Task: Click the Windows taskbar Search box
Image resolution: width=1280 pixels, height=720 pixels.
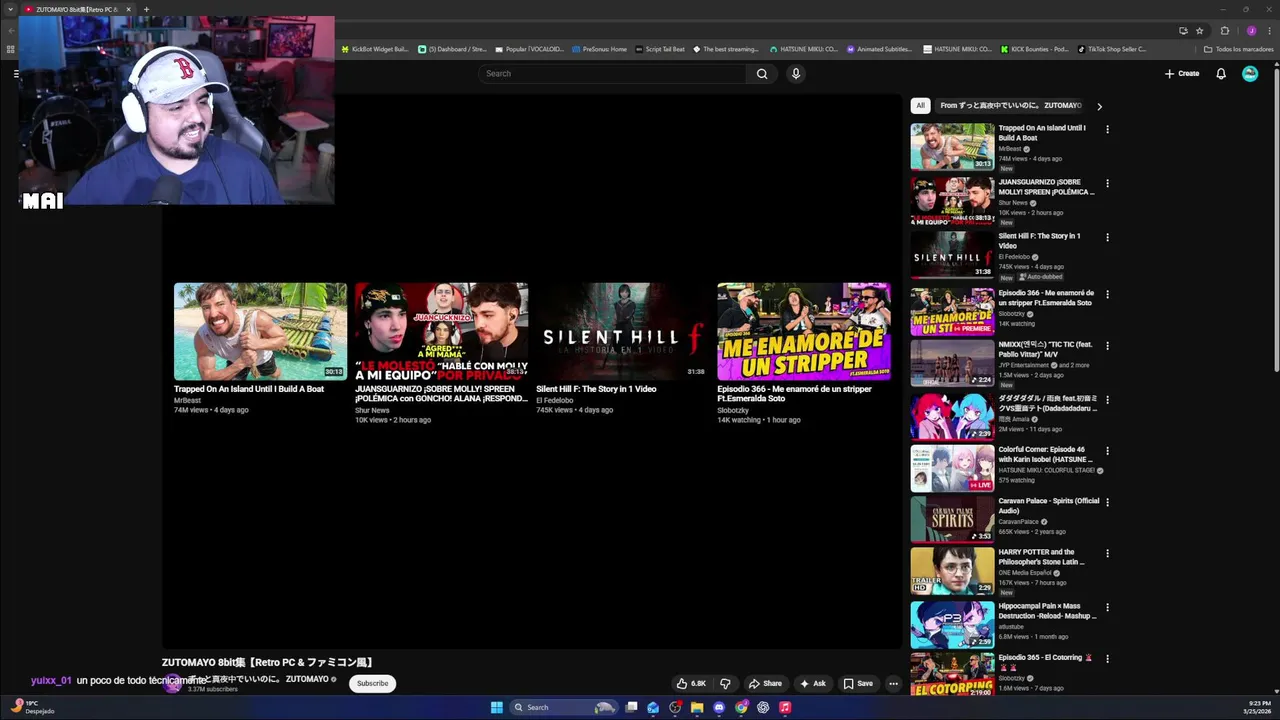Action: pyautogui.click(x=564, y=707)
